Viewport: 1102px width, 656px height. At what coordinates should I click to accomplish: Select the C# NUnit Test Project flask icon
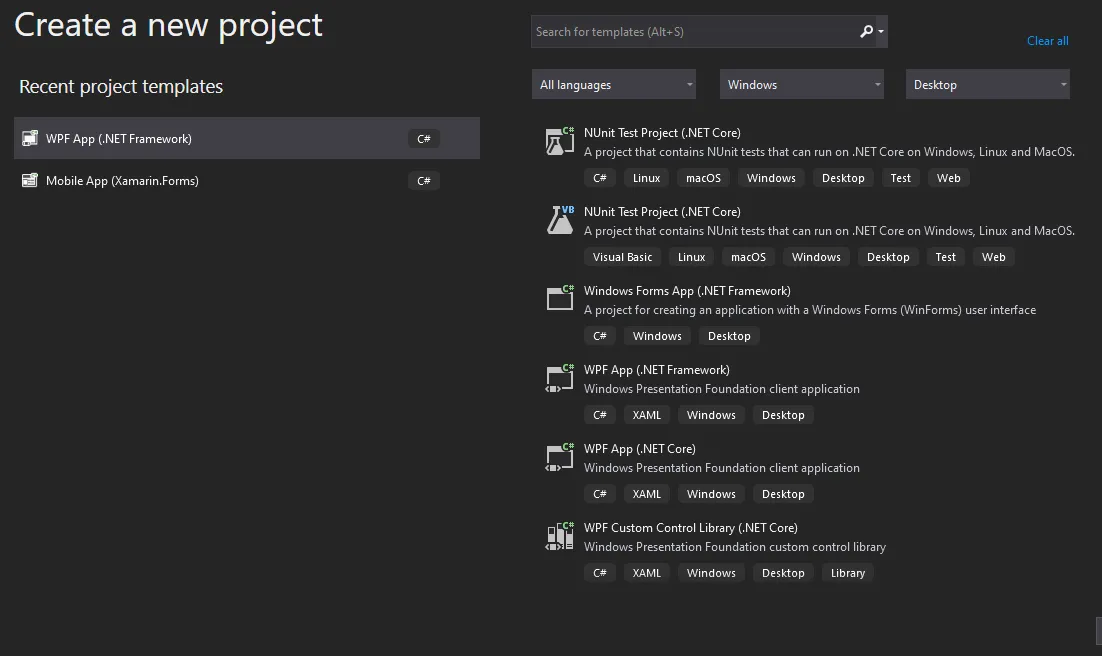[x=560, y=141]
